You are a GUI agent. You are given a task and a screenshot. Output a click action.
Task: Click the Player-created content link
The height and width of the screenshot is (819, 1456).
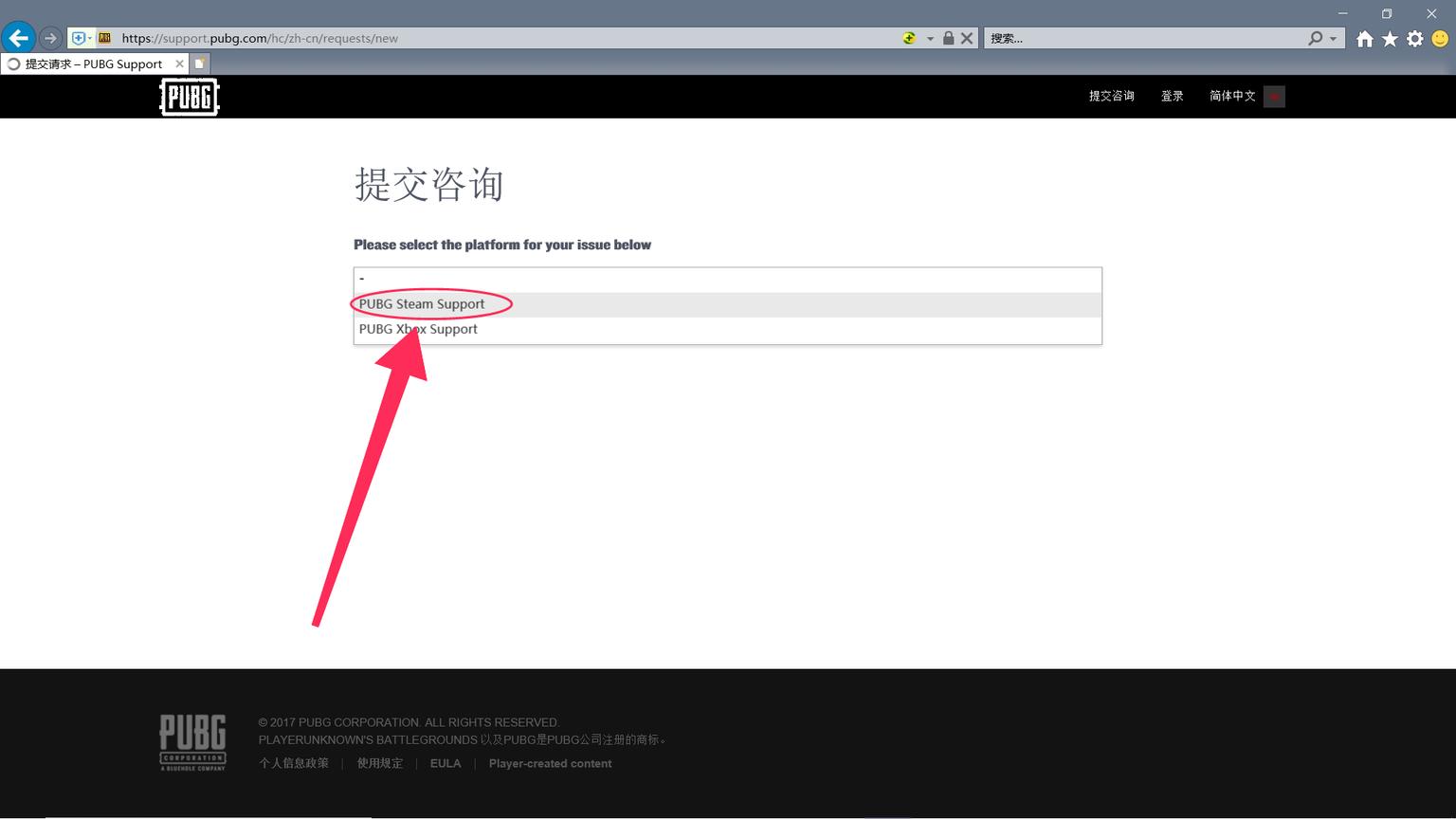pos(550,763)
